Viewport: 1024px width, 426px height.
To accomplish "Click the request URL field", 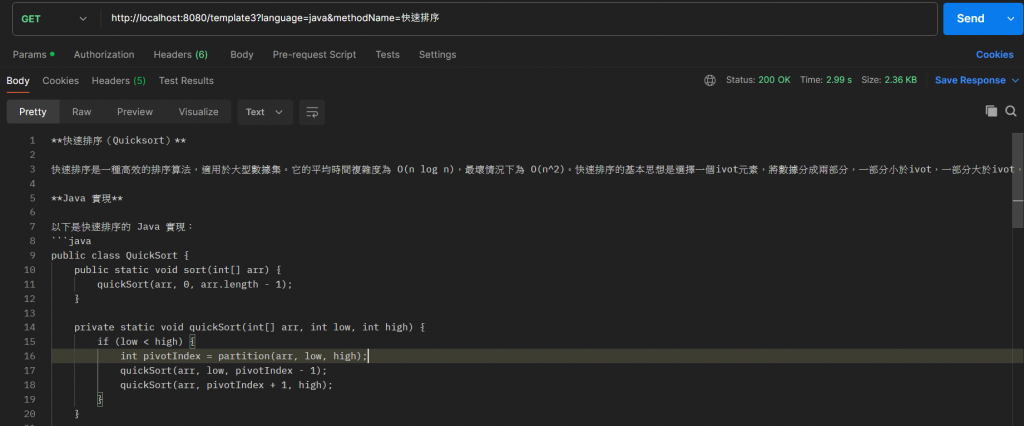I will pos(519,19).
